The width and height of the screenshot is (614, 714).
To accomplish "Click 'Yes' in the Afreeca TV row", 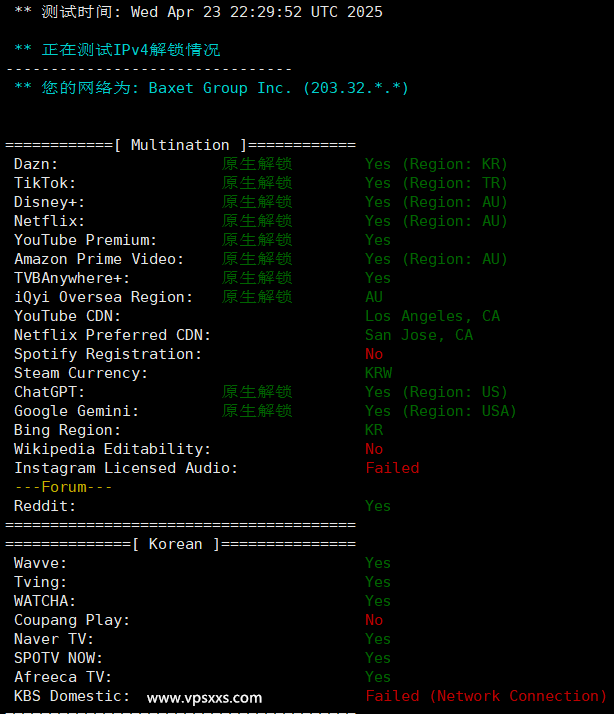I will click(378, 677).
